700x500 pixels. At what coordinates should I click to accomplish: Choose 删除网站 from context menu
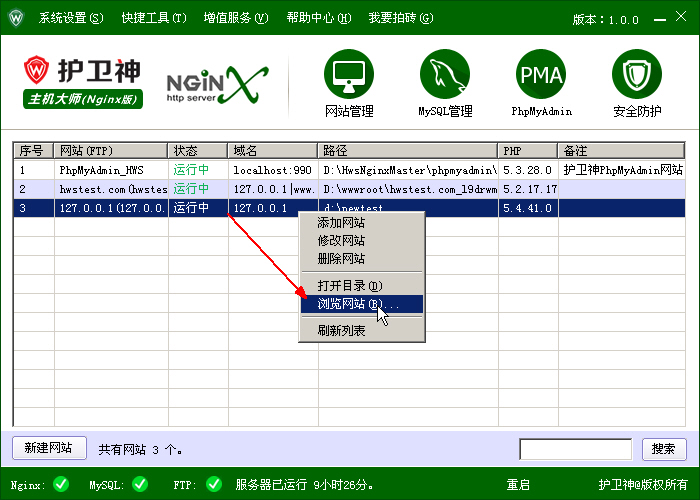[x=341, y=259]
